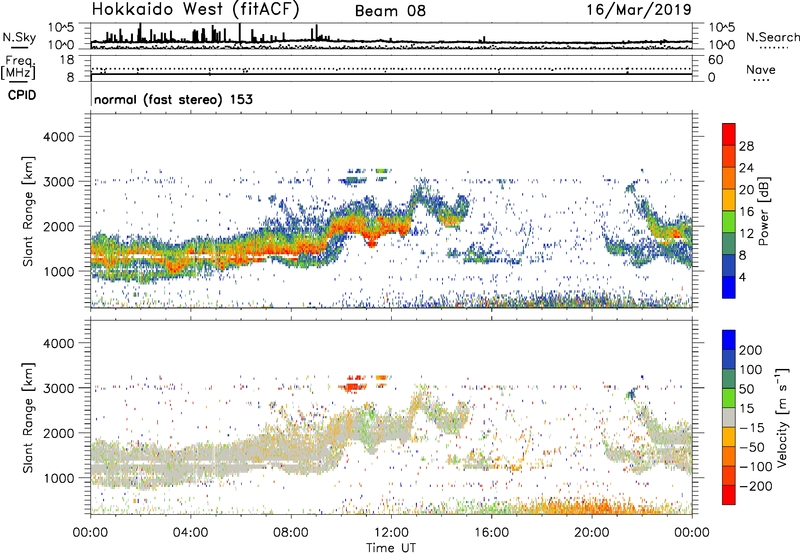Click the '16' power colorbar label

(746, 211)
